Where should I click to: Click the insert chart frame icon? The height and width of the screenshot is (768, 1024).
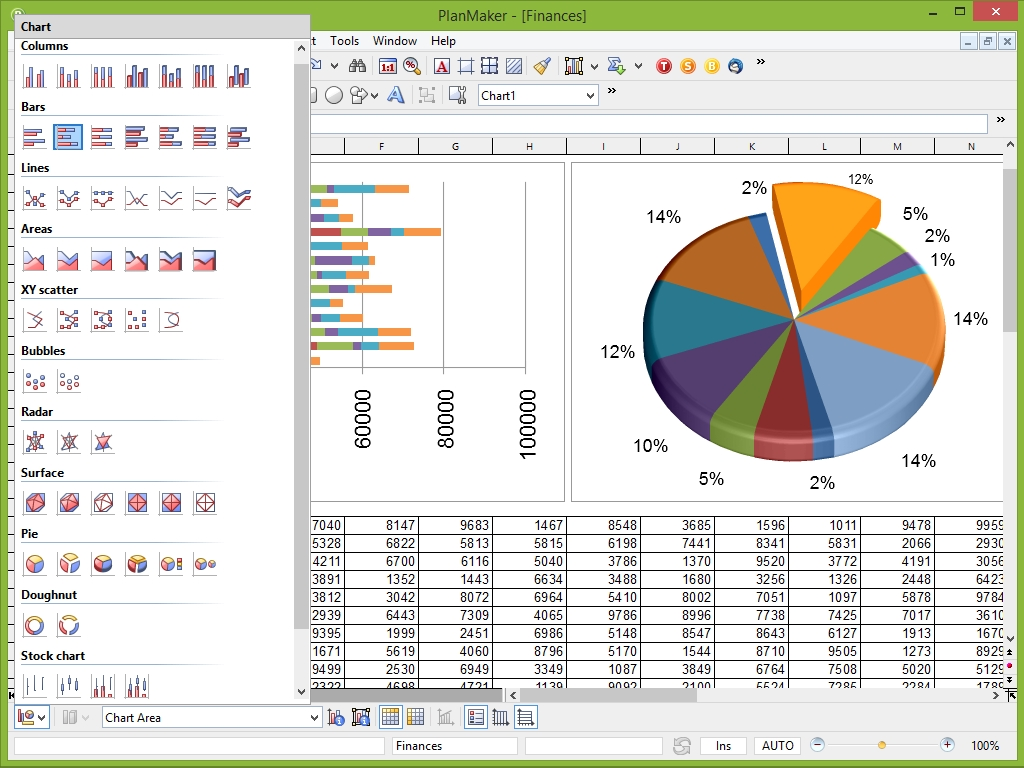pyautogui.click(x=573, y=66)
